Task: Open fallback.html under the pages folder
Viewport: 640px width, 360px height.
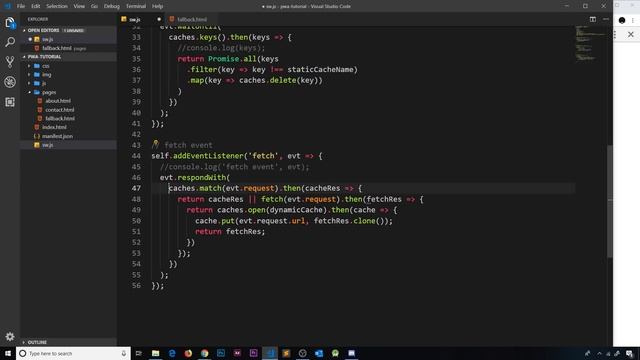Action: coord(60,118)
